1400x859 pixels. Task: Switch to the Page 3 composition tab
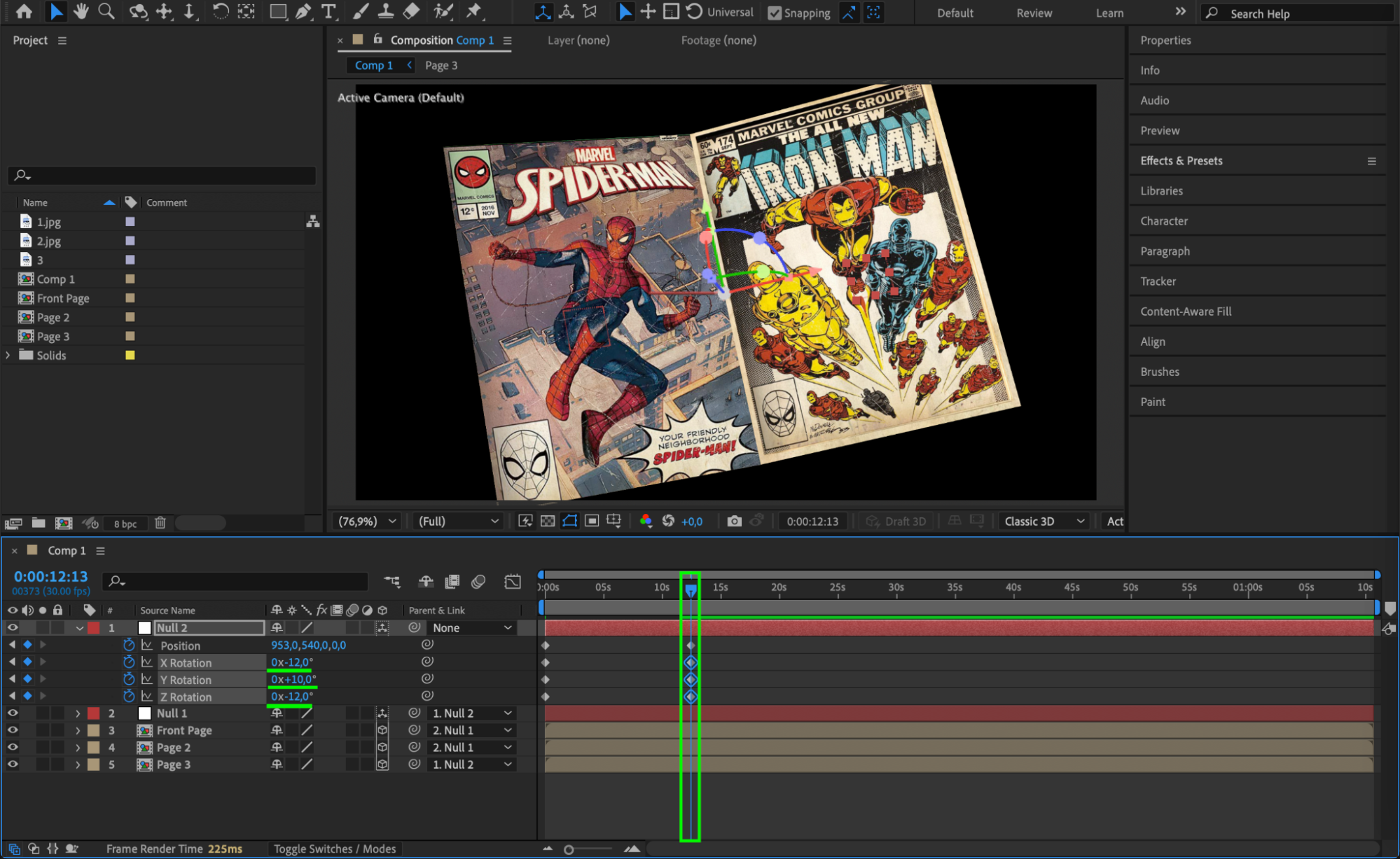[x=441, y=65]
